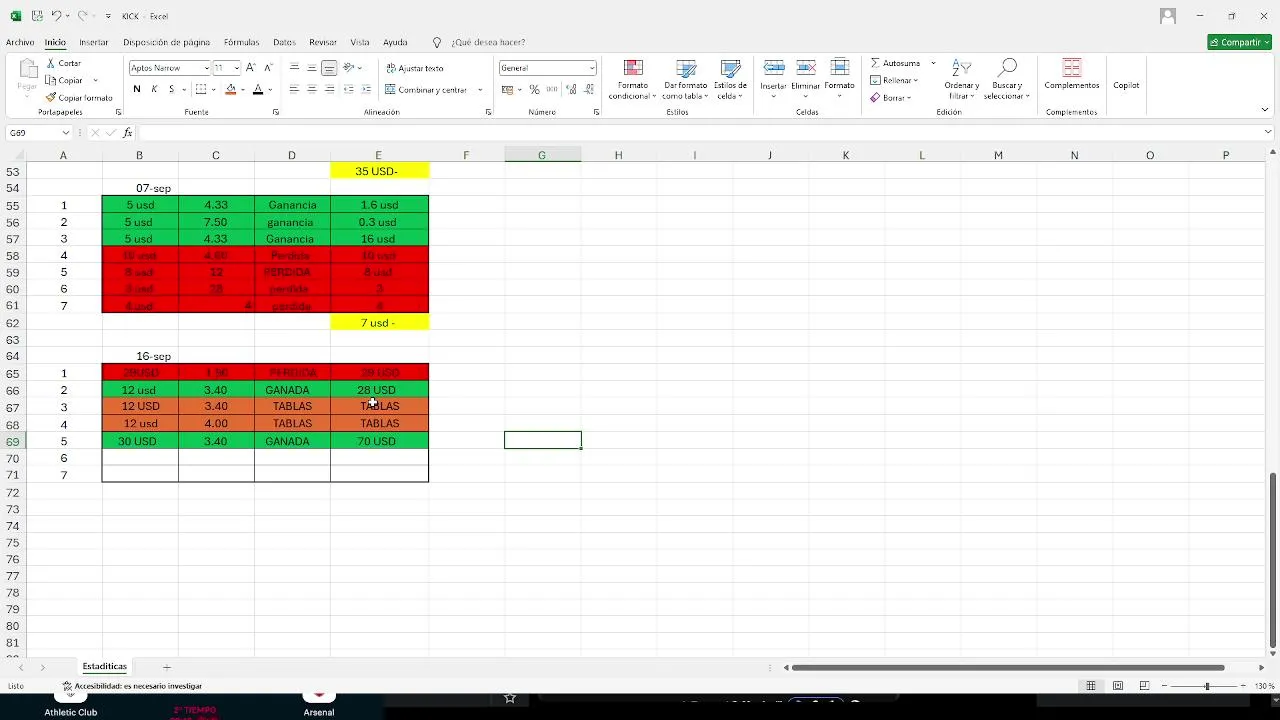This screenshot has width=1280, height=720.
Task: Align text to top
Action: point(294,68)
